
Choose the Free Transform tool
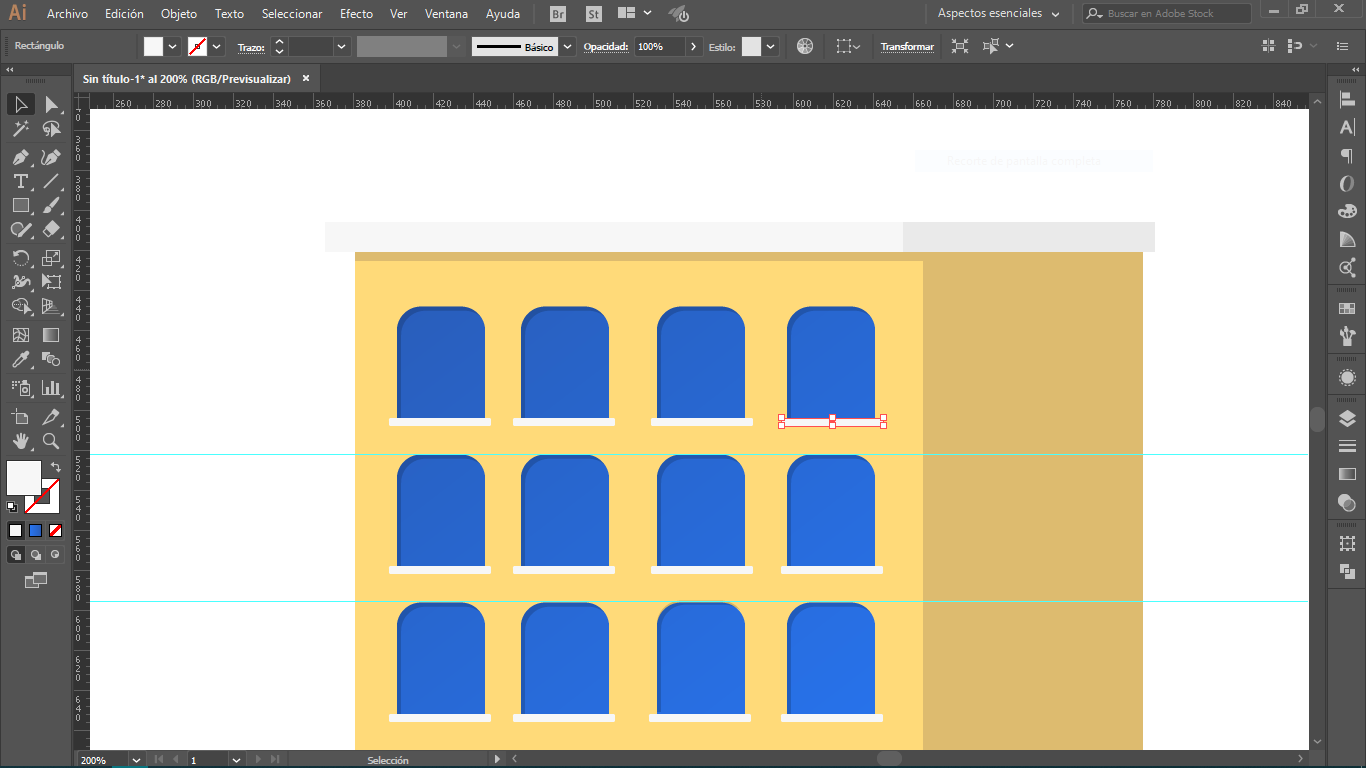[51, 282]
